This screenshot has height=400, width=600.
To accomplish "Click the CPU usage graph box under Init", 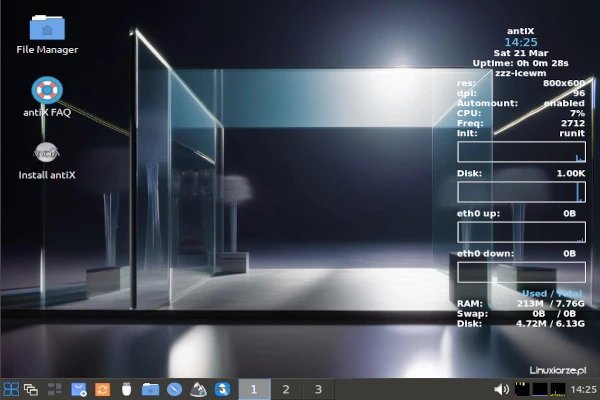I will click(521, 152).
